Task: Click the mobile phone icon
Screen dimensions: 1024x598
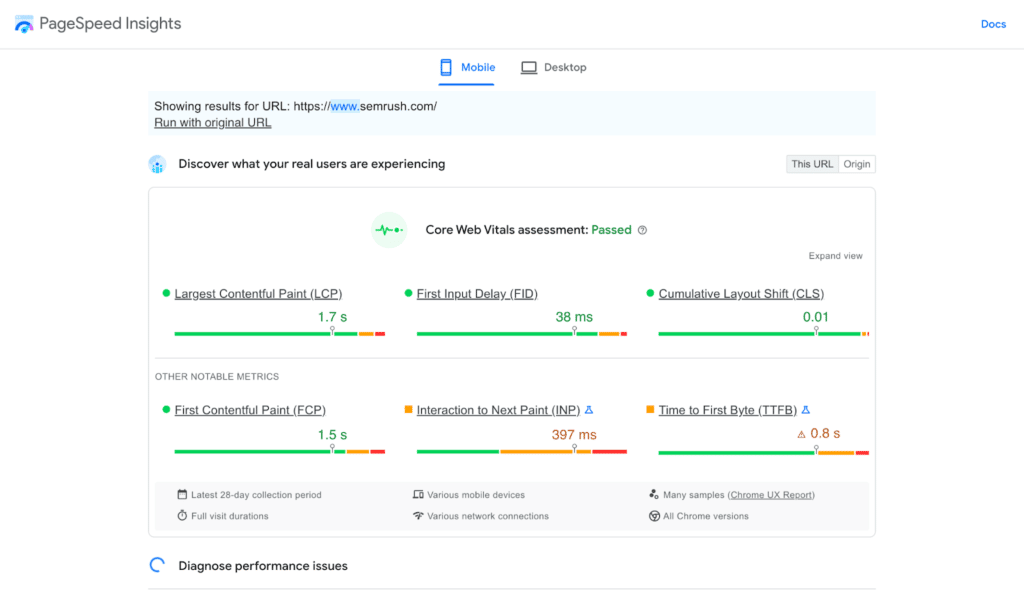Action: coord(446,67)
